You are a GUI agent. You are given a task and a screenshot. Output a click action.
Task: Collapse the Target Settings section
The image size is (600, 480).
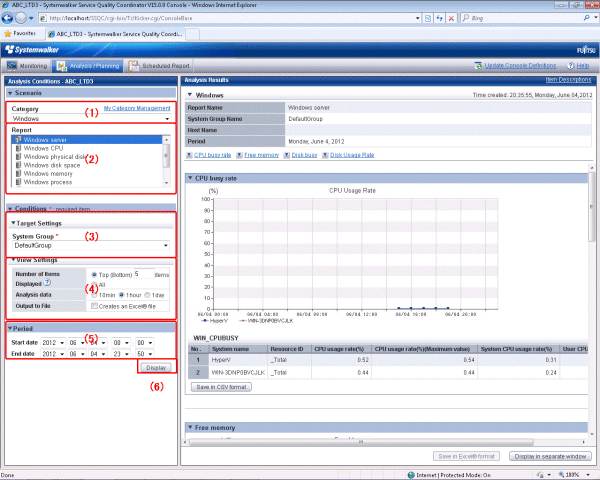13,223
